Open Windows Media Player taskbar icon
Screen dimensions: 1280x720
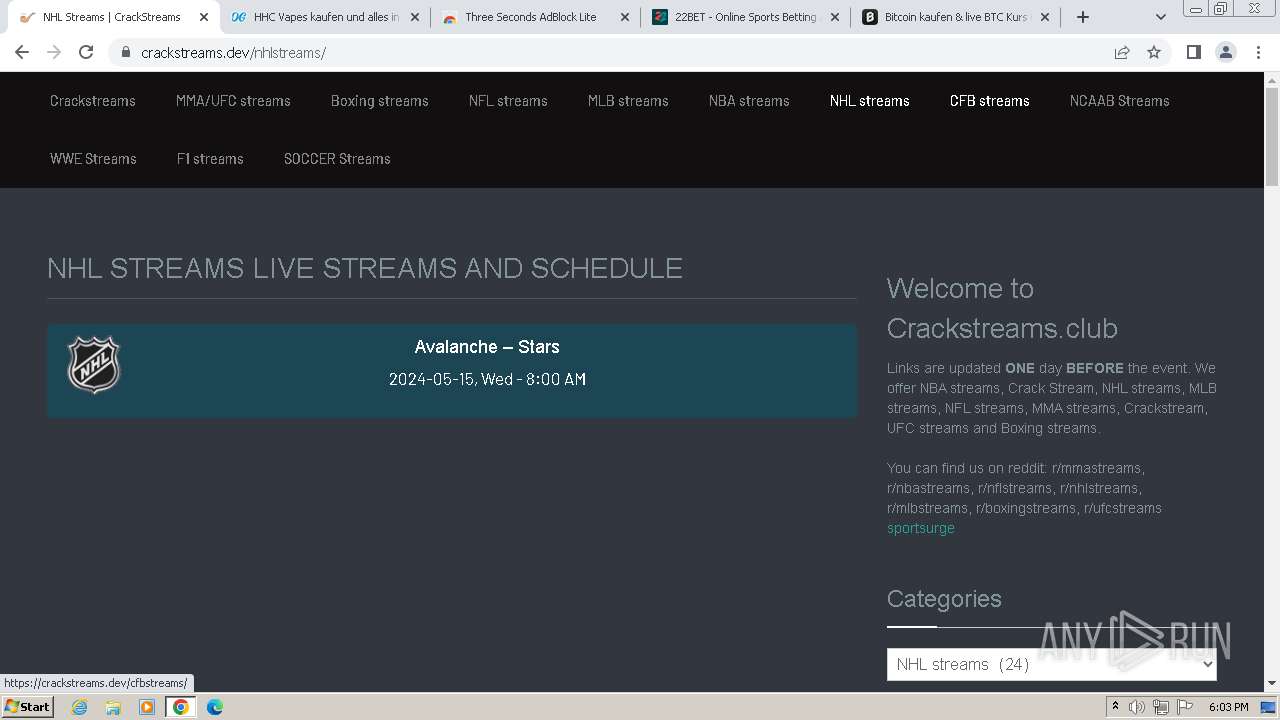coord(147,707)
